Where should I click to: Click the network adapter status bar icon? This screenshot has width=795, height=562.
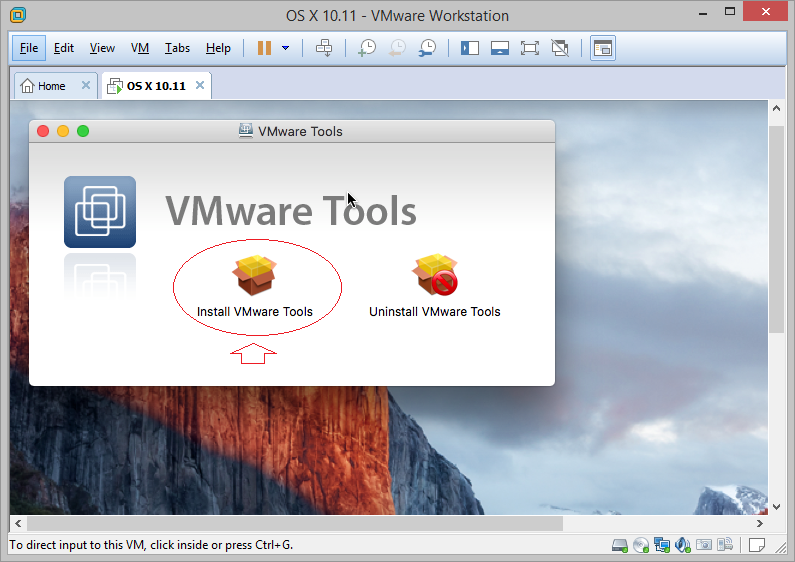[662, 545]
